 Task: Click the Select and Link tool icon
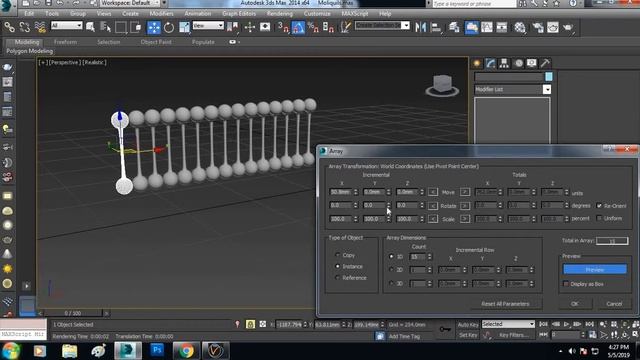coord(9,27)
